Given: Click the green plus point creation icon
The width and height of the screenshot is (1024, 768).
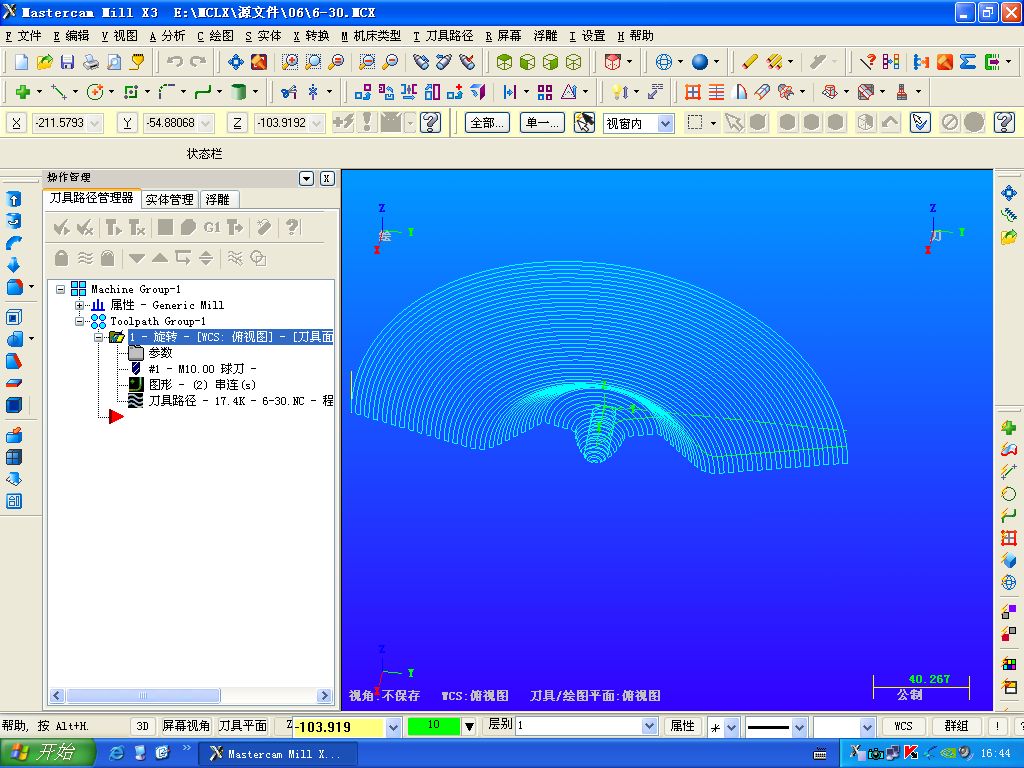Looking at the screenshot, I should [x=23, y=92].
